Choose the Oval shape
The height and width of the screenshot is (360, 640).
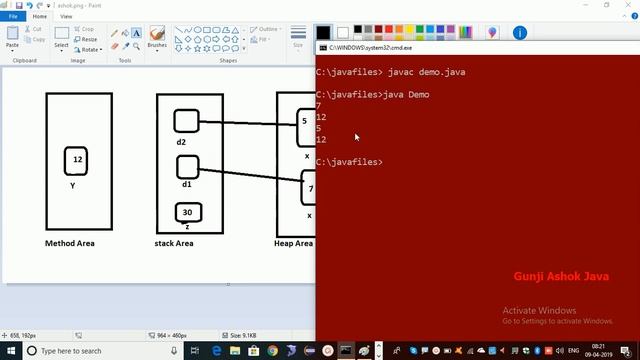coord(198,30)
